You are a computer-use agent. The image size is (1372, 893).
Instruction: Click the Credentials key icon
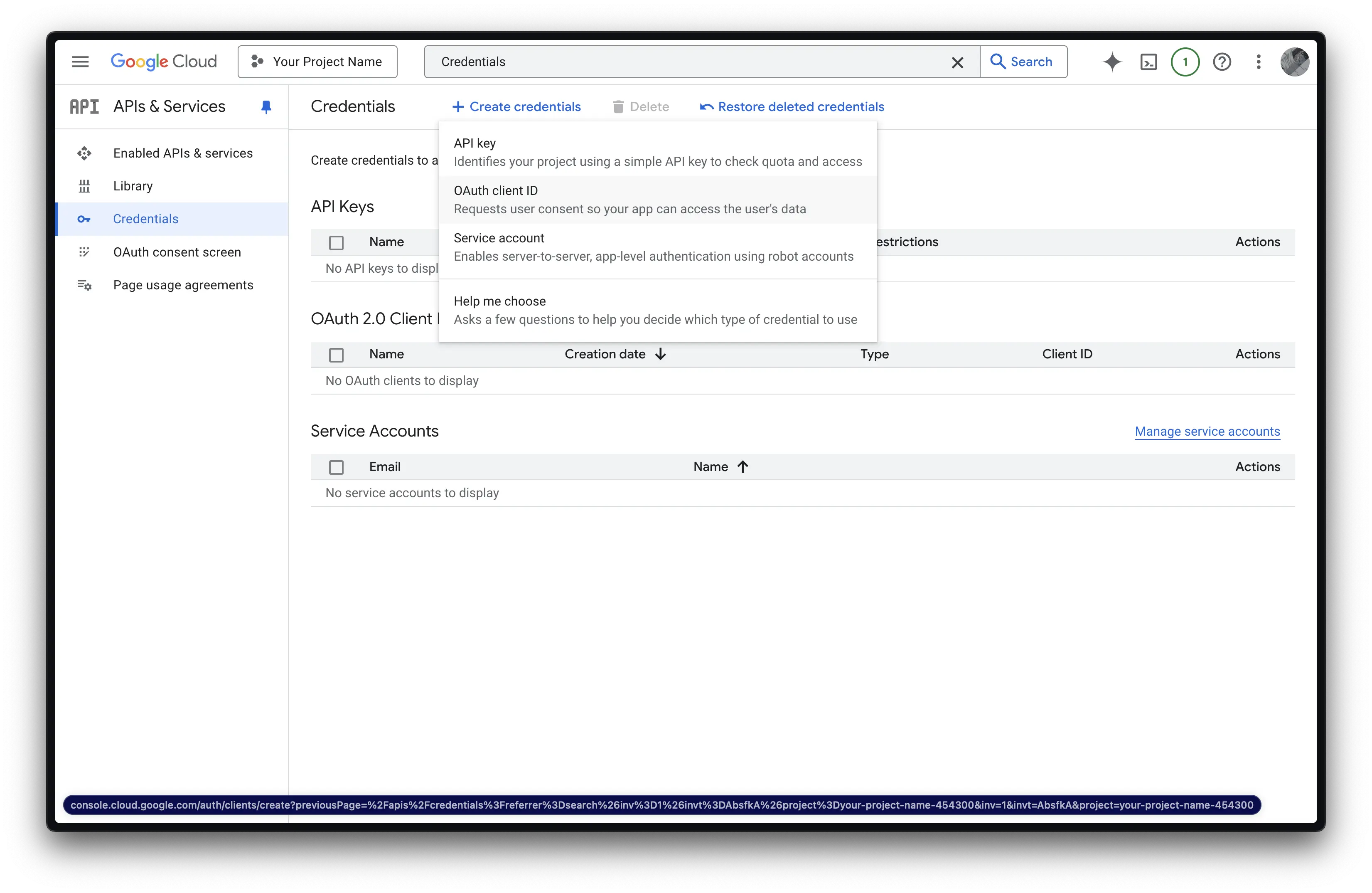[x=84, y=219]
